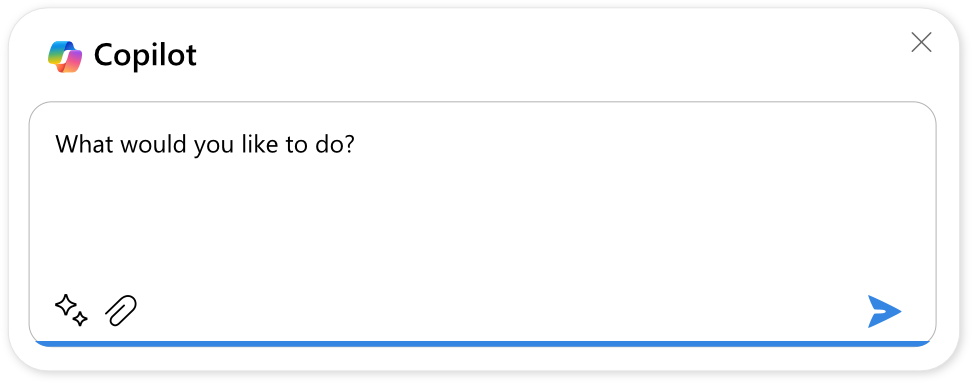
Task: Submit using the paper-plane send button
Action: click(884, 311)
